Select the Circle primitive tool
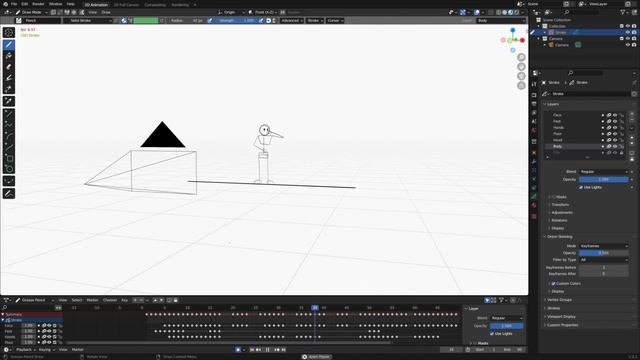This screenshot has width=640, height=360. [x=9, y=169]
